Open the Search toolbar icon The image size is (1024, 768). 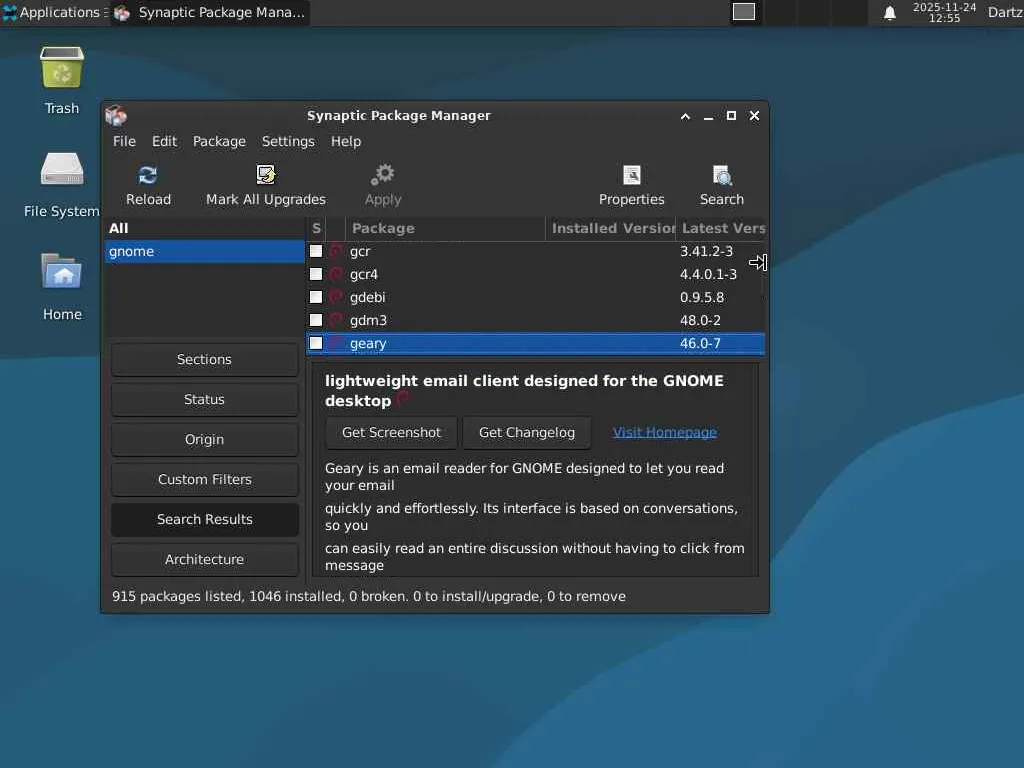pyautogui.click(x=722, y=175)
